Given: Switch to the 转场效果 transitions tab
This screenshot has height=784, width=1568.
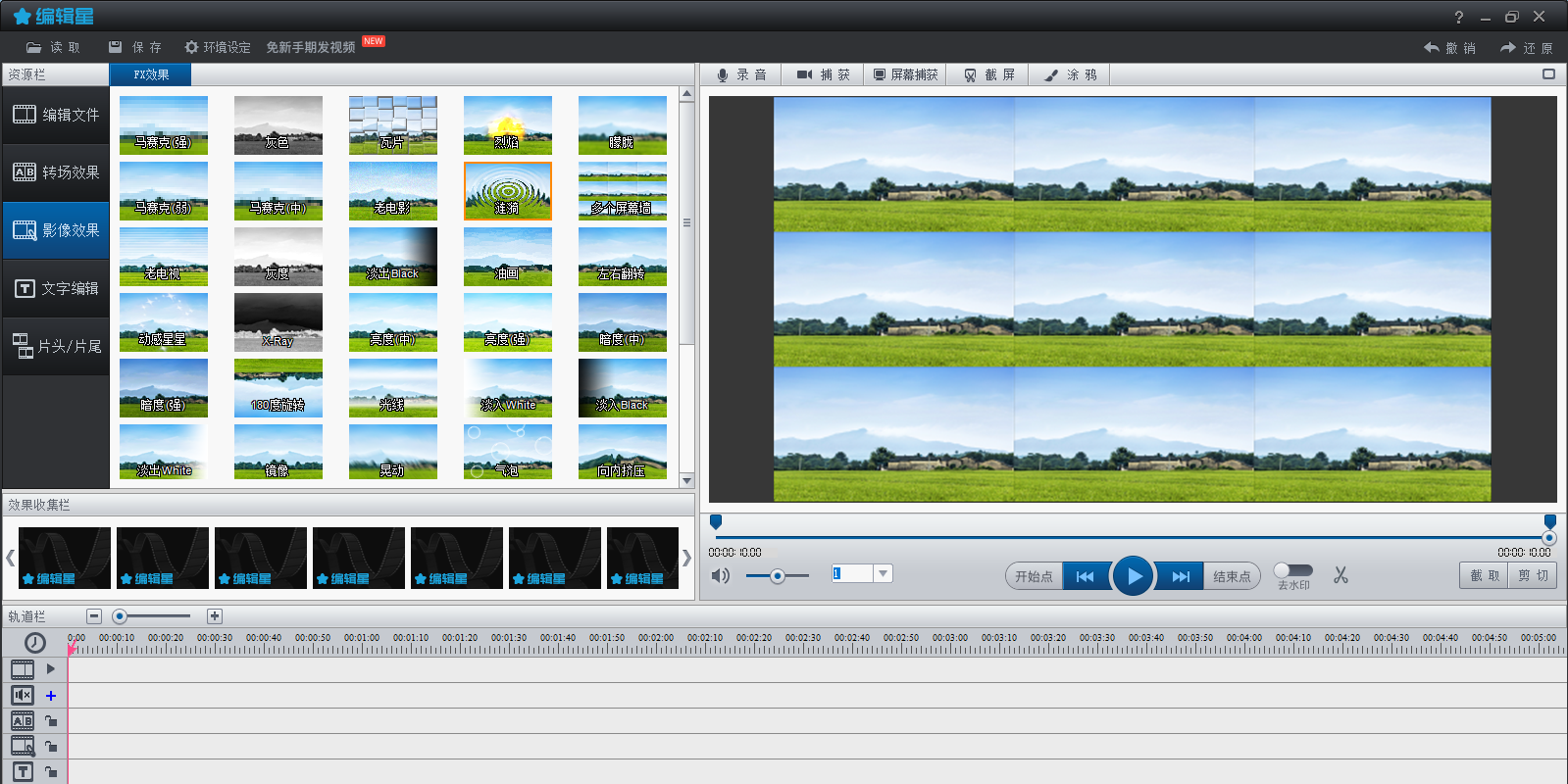Looking at the screenshot, I should (x=56, y=172).
